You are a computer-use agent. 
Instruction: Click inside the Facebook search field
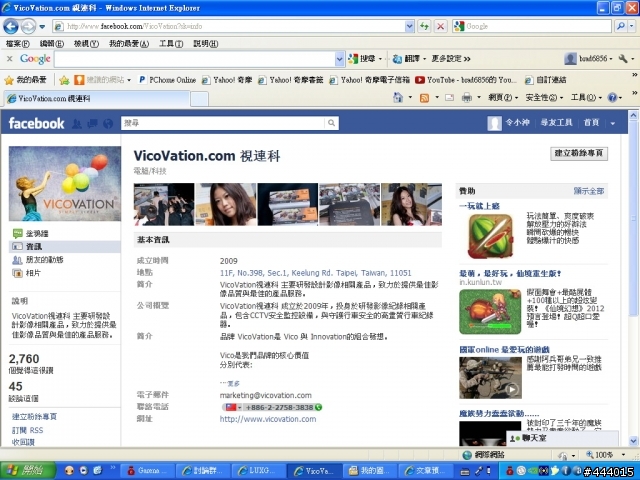click(223, 123)
